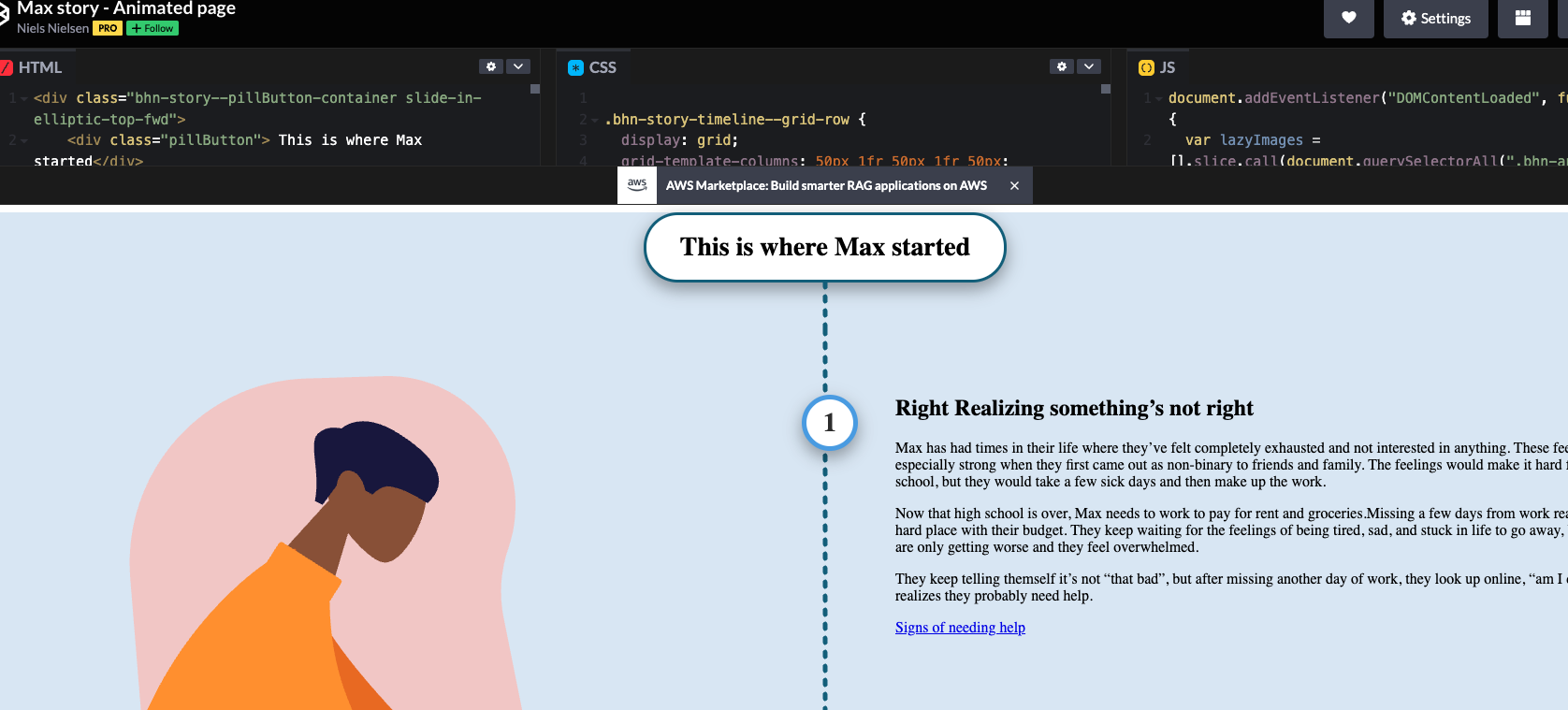
Task: Click the yellow JS panel icon
Action: point(1146,67)
